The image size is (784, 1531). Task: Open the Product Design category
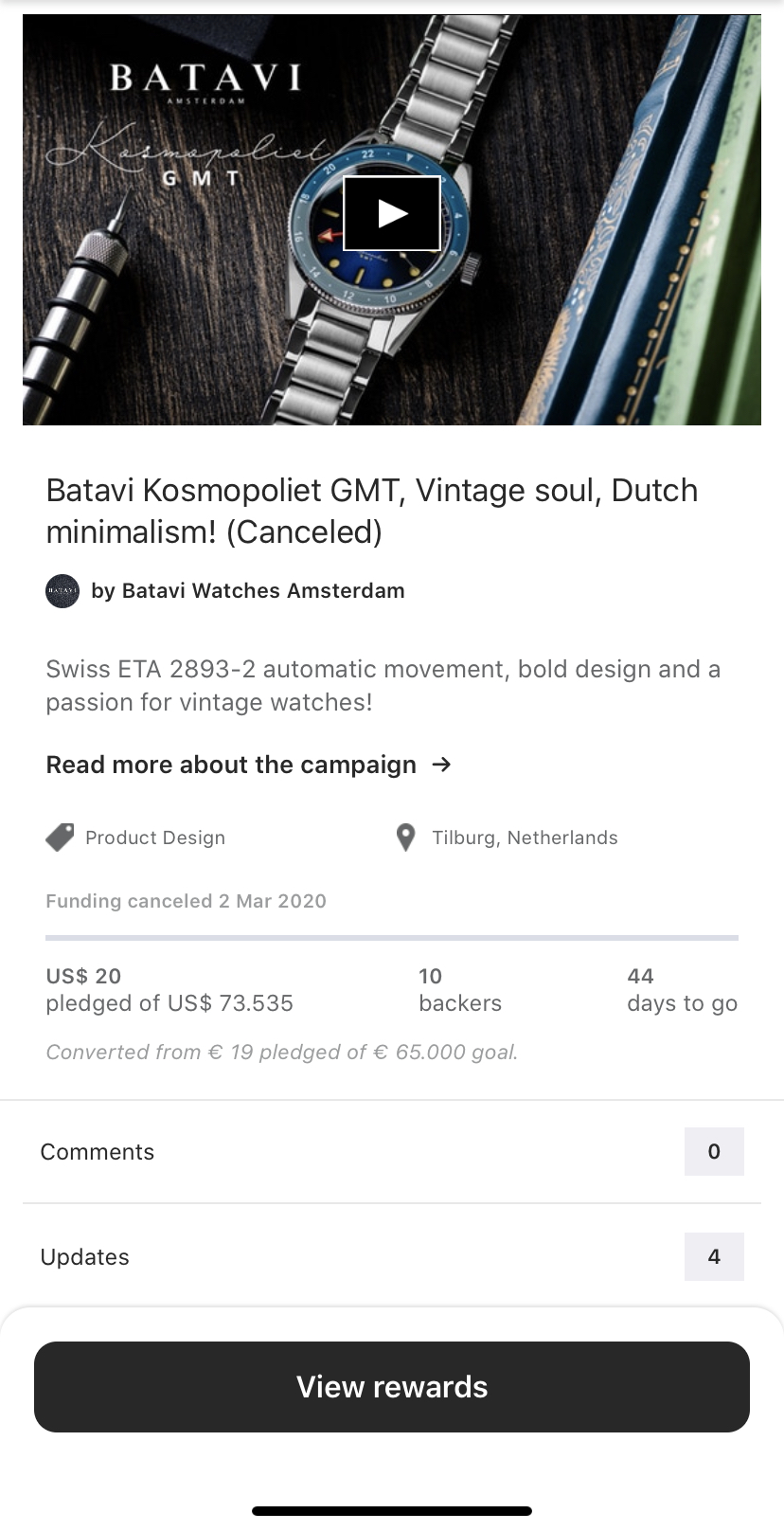(155, 838)
